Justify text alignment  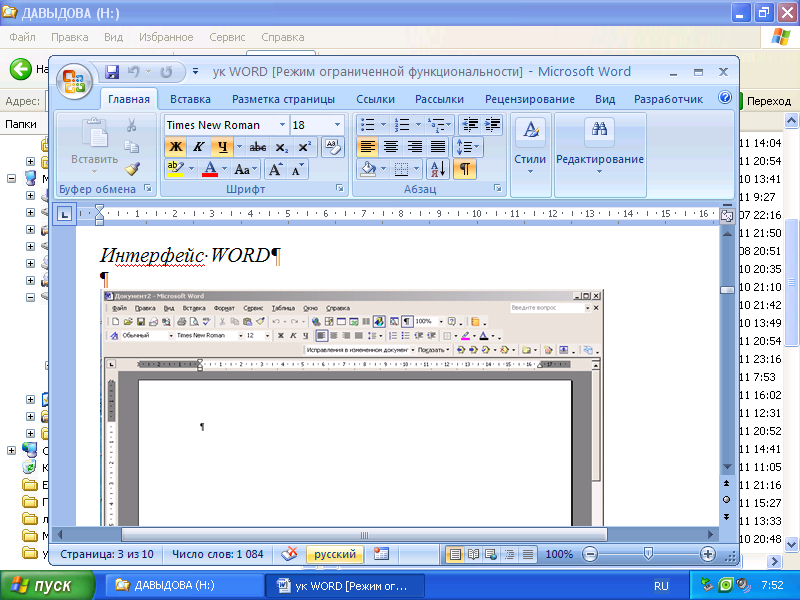438,147
